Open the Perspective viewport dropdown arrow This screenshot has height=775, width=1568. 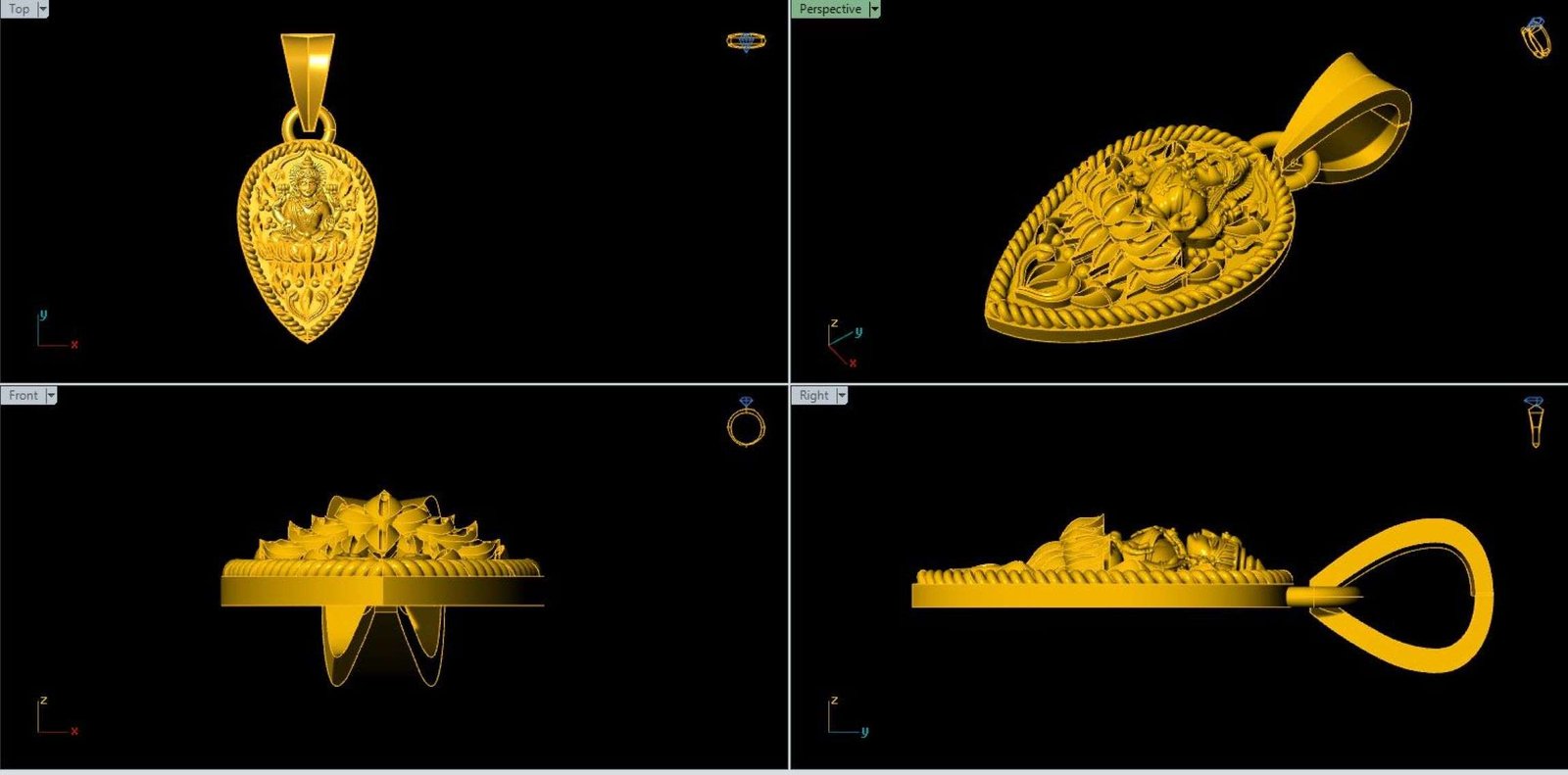(875, 9)
